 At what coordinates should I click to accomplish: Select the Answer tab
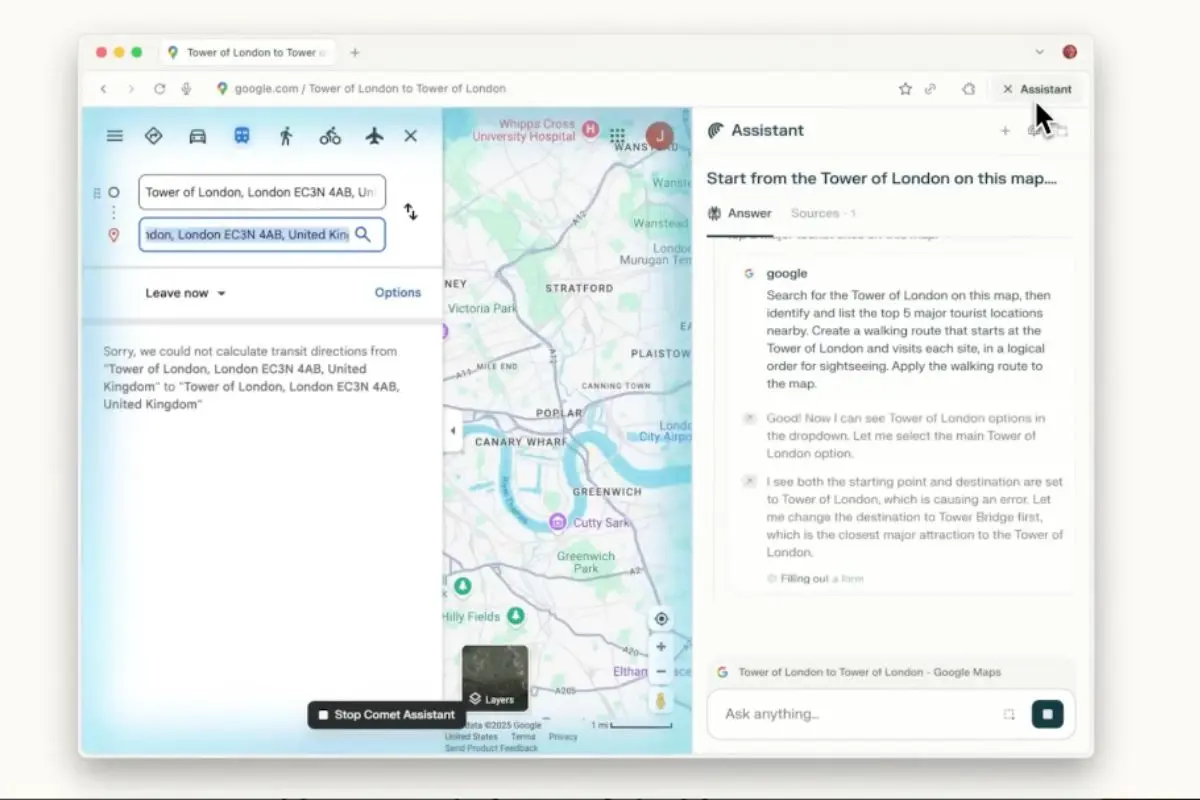748,213
